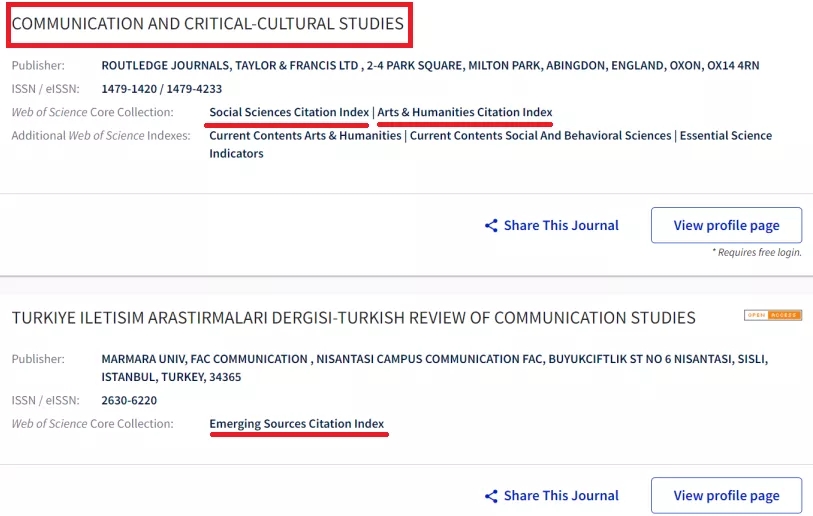Click Share This Journal text in first card

(561, 226)
